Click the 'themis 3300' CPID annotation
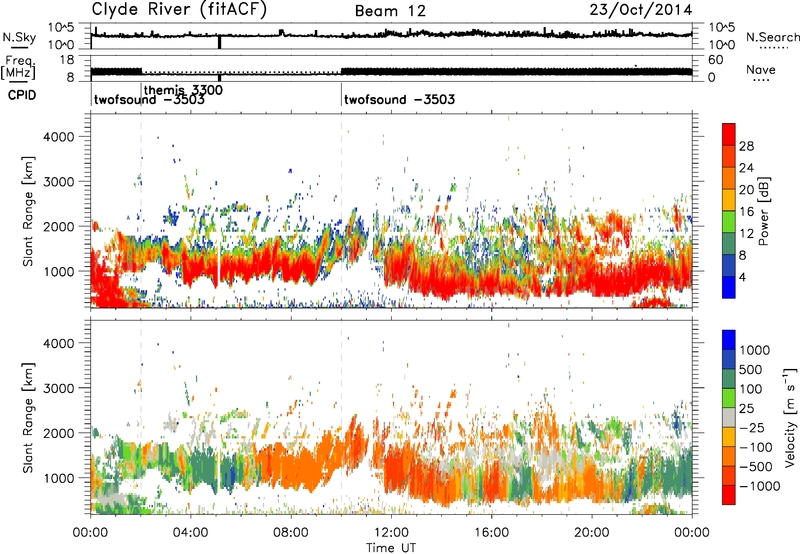The height and width of the screenshot is (554, 800). coord(183,90)
